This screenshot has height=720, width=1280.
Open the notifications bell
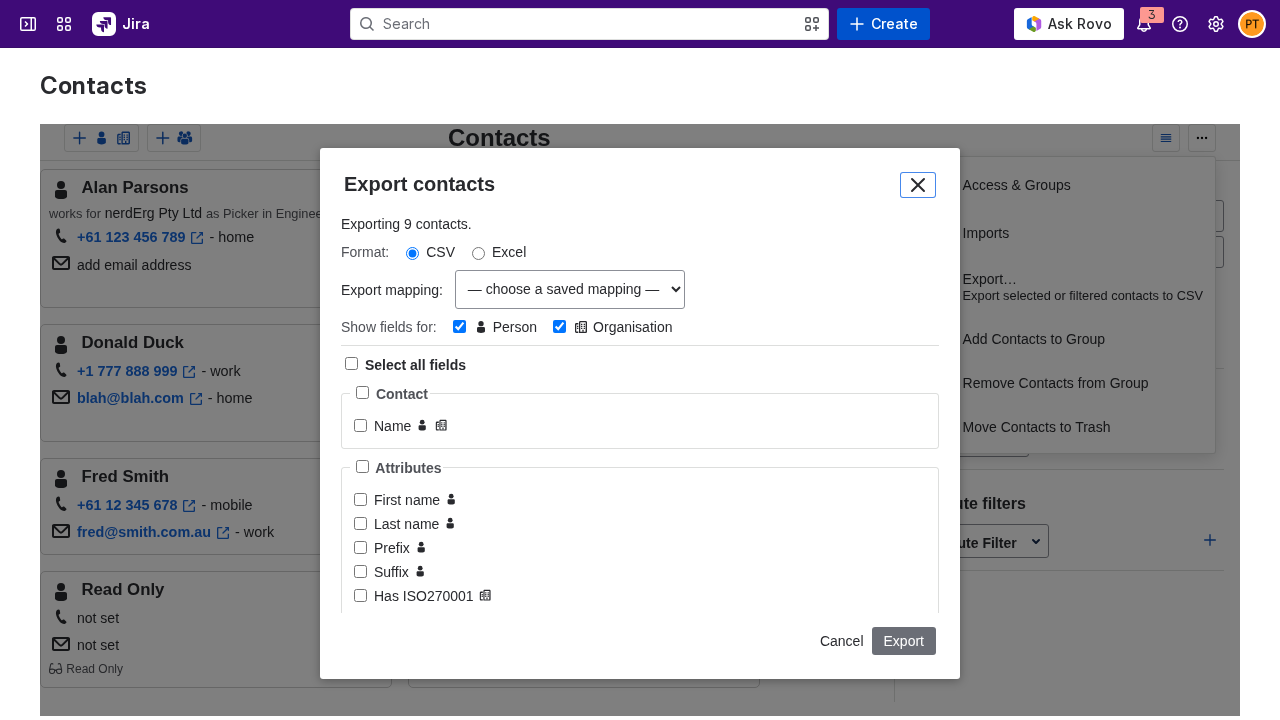point(1144,24)
